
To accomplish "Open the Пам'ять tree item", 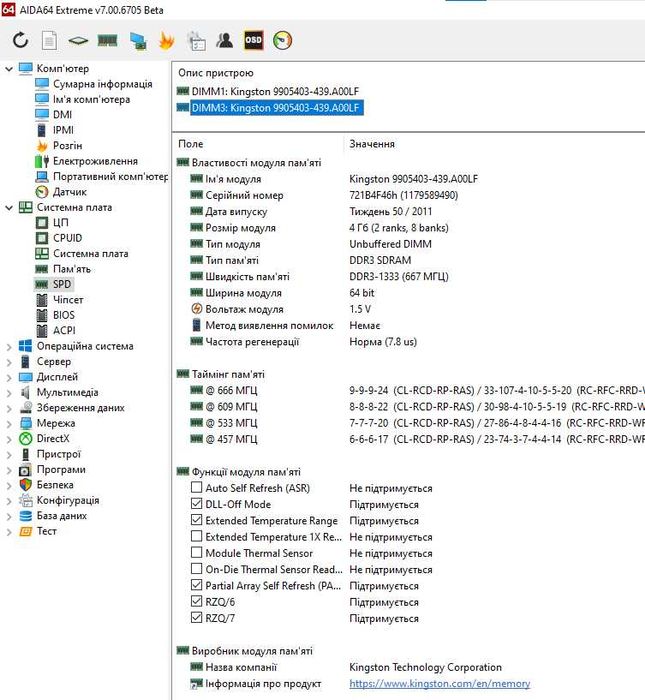I will coord(71,269).
